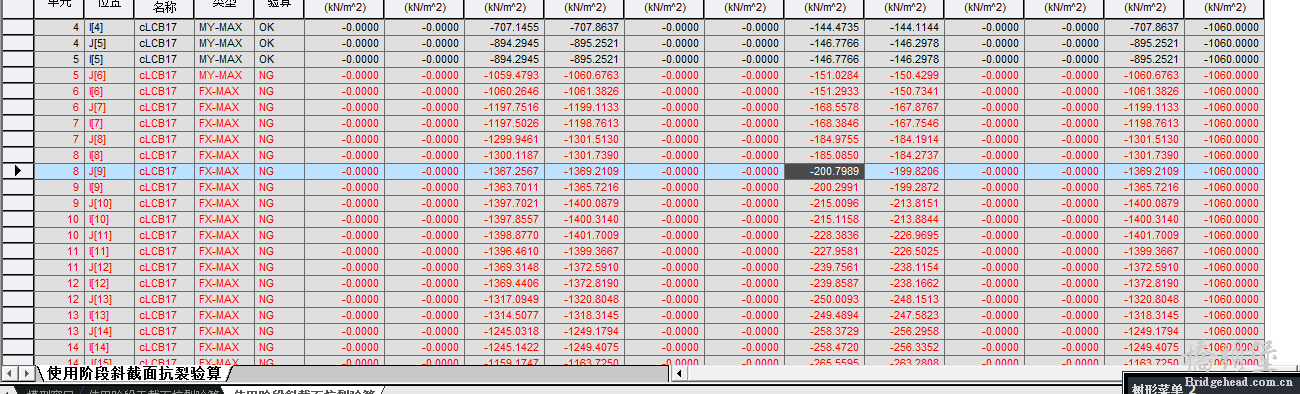This screenshot has height=394, width=1300.
Task: Select position cell I[6]
Action: [110, 91]
